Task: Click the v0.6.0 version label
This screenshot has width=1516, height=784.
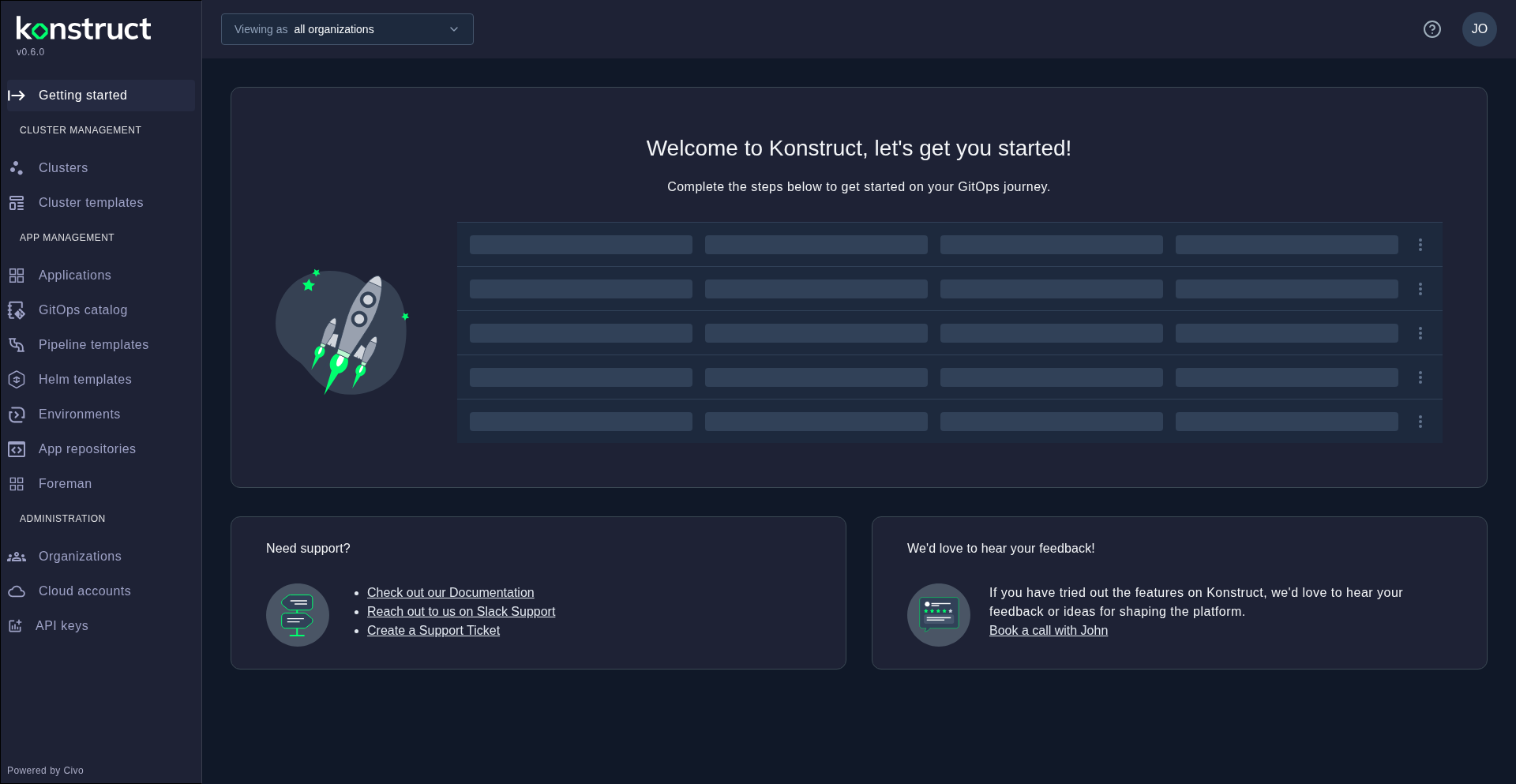Action: tap(31, 52)
